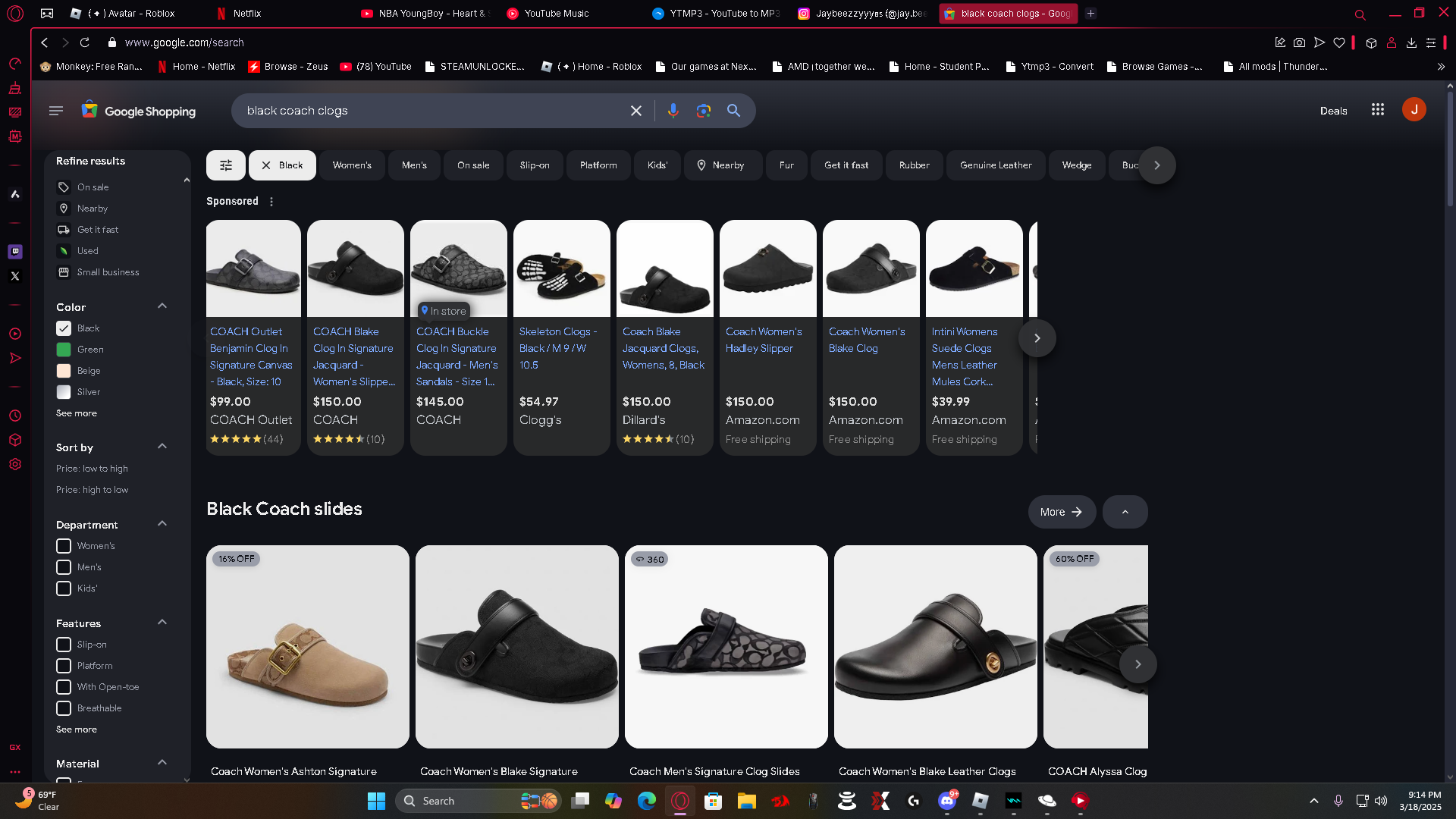Open Twitch in Opera sidebar
Image resolution: width=1456 pixels, height=819 pixels.
click(x=15, y=252)
